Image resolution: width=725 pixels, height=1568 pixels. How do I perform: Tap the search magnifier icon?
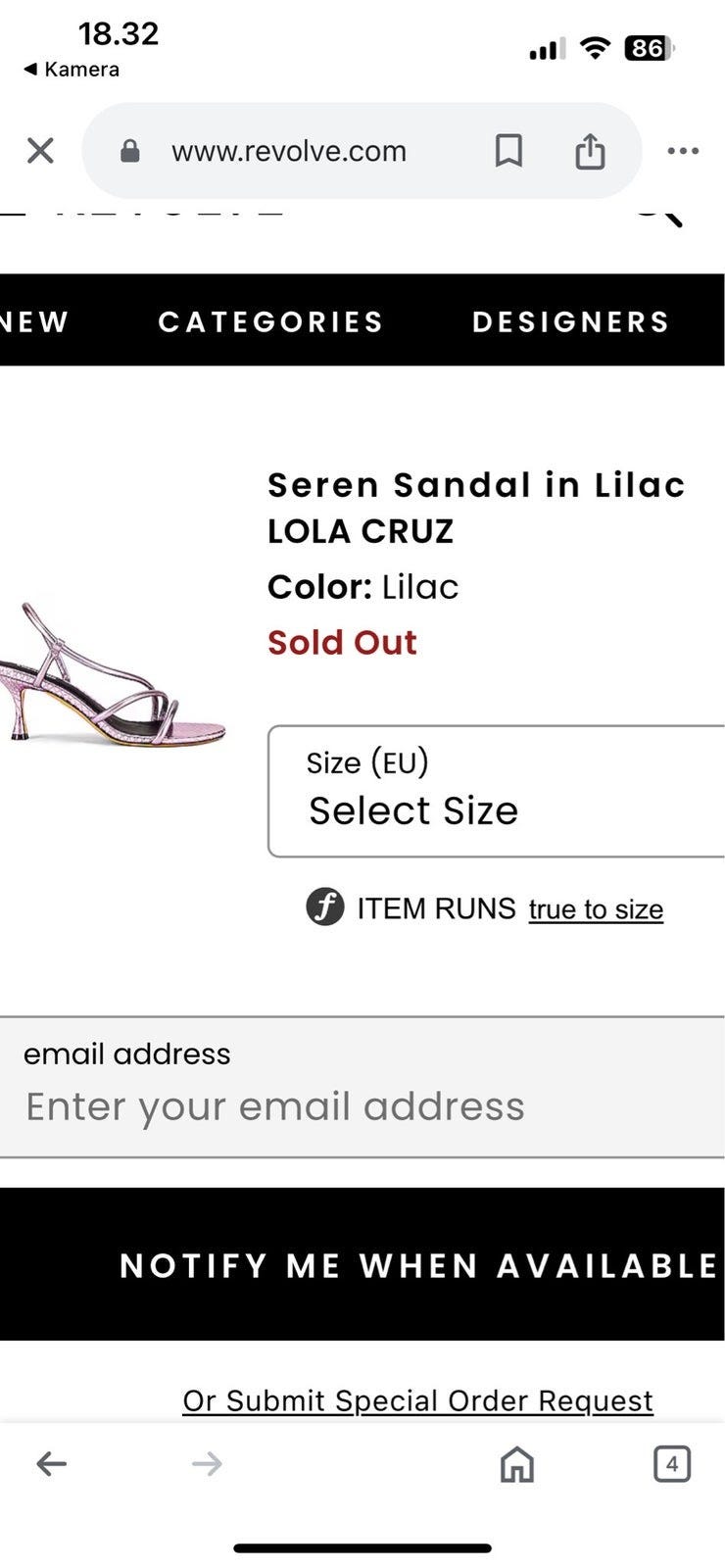click(x=658, y=212)
